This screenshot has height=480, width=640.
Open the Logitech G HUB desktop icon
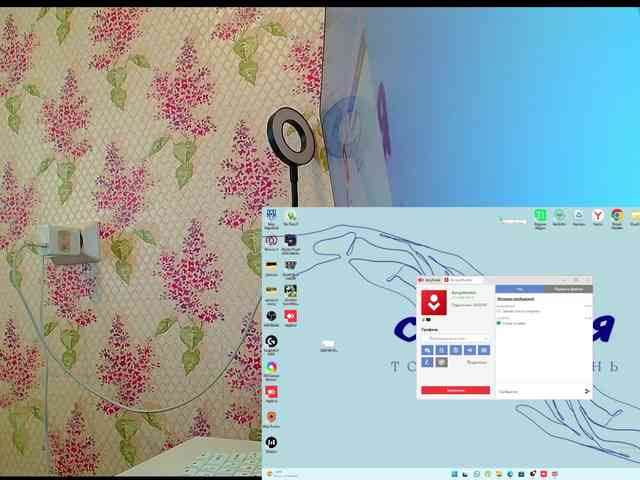[x=271, y=344]
